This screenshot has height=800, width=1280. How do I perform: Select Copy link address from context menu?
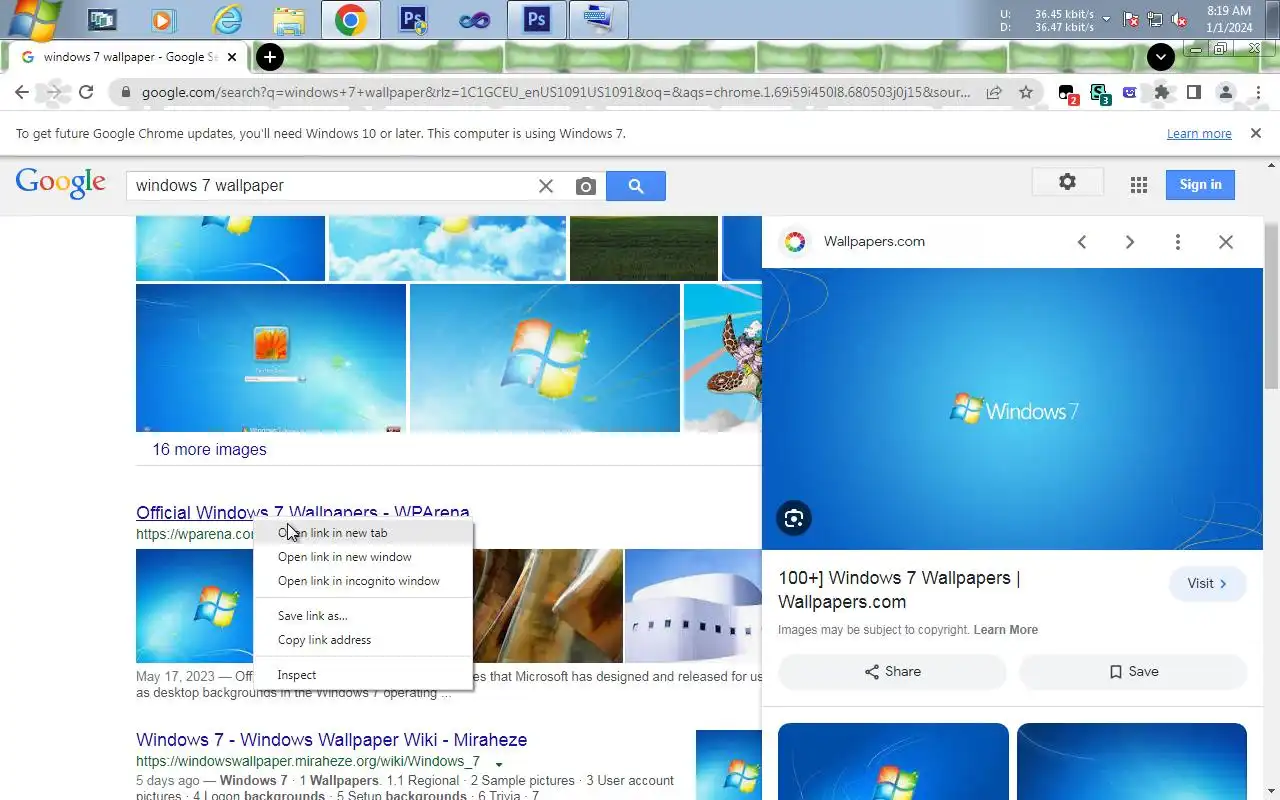coord(363,640)
